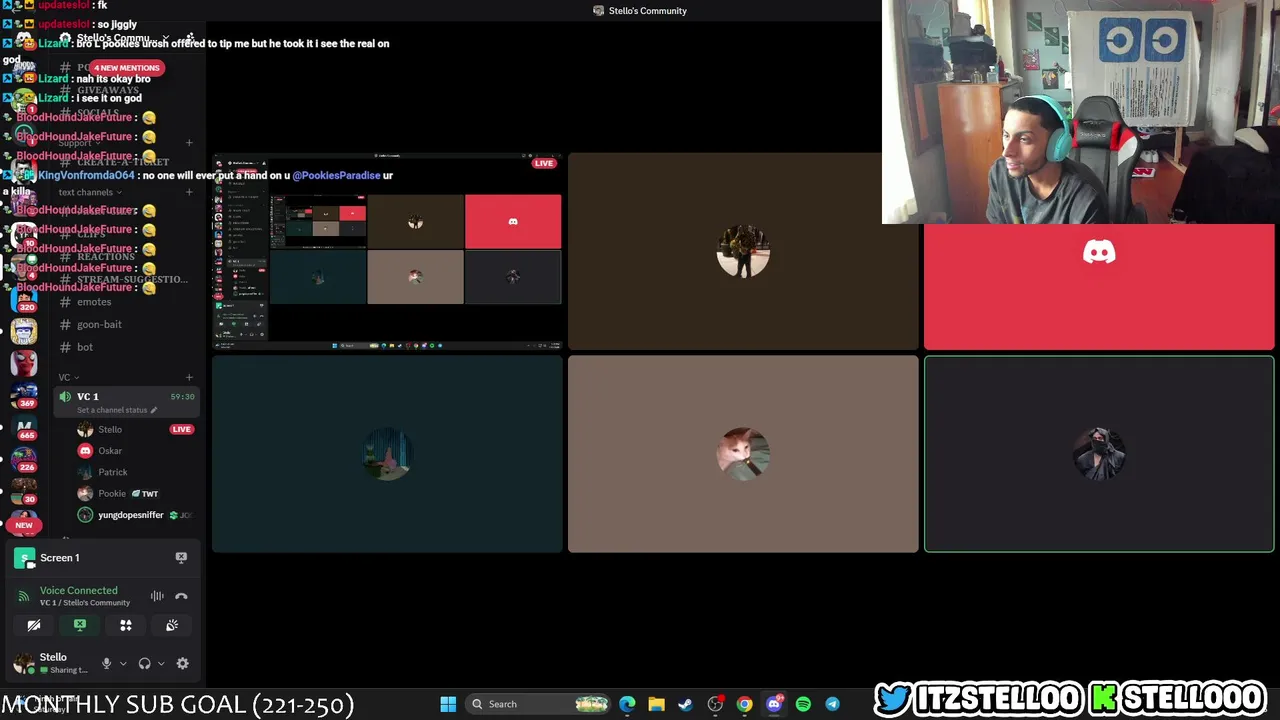Viewport: 1280px width, 720px height.
Task: Expand headphone output options
Action: [161, 663]
